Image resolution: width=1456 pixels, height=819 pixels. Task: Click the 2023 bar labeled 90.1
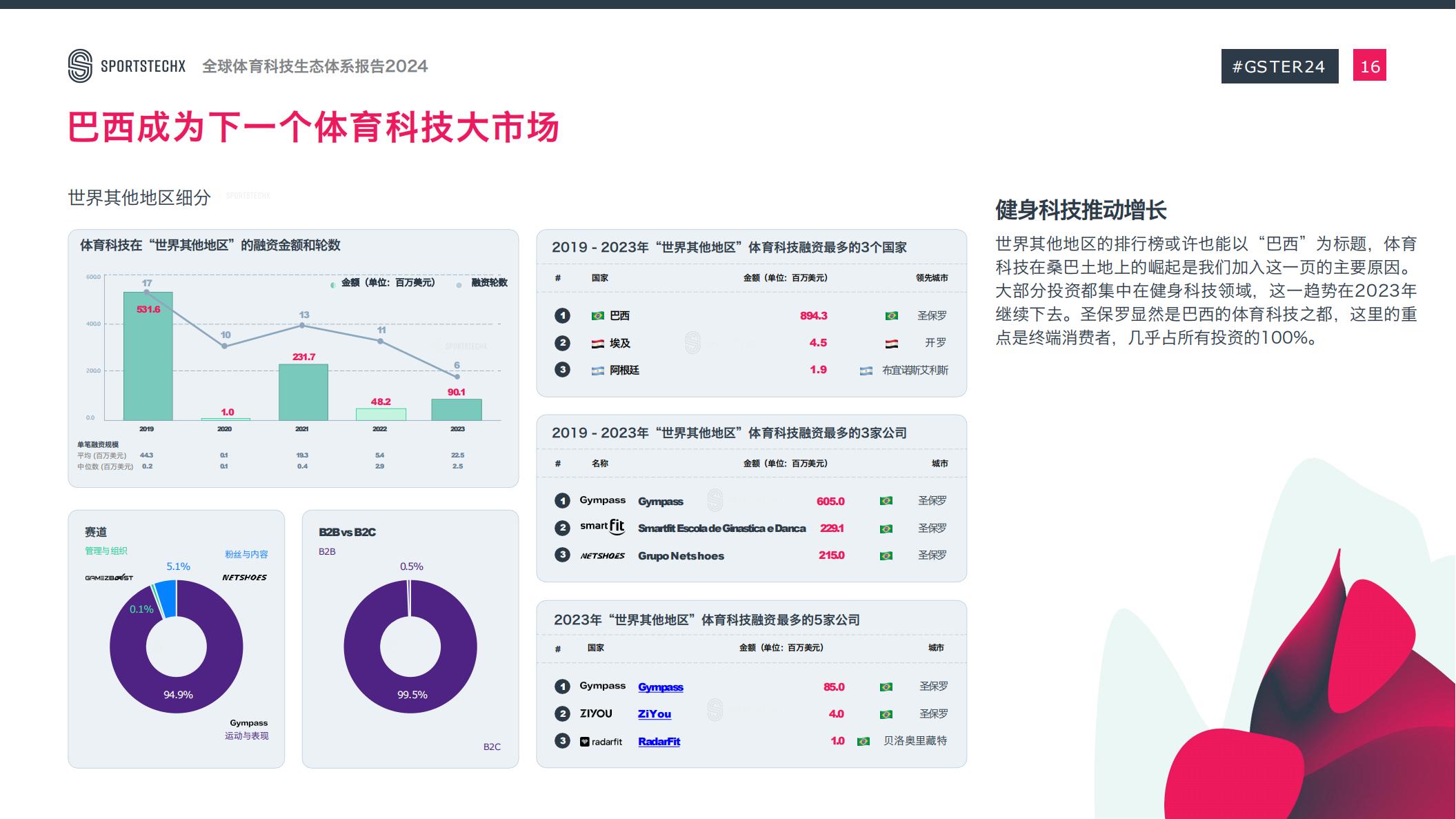coord(457,410)
